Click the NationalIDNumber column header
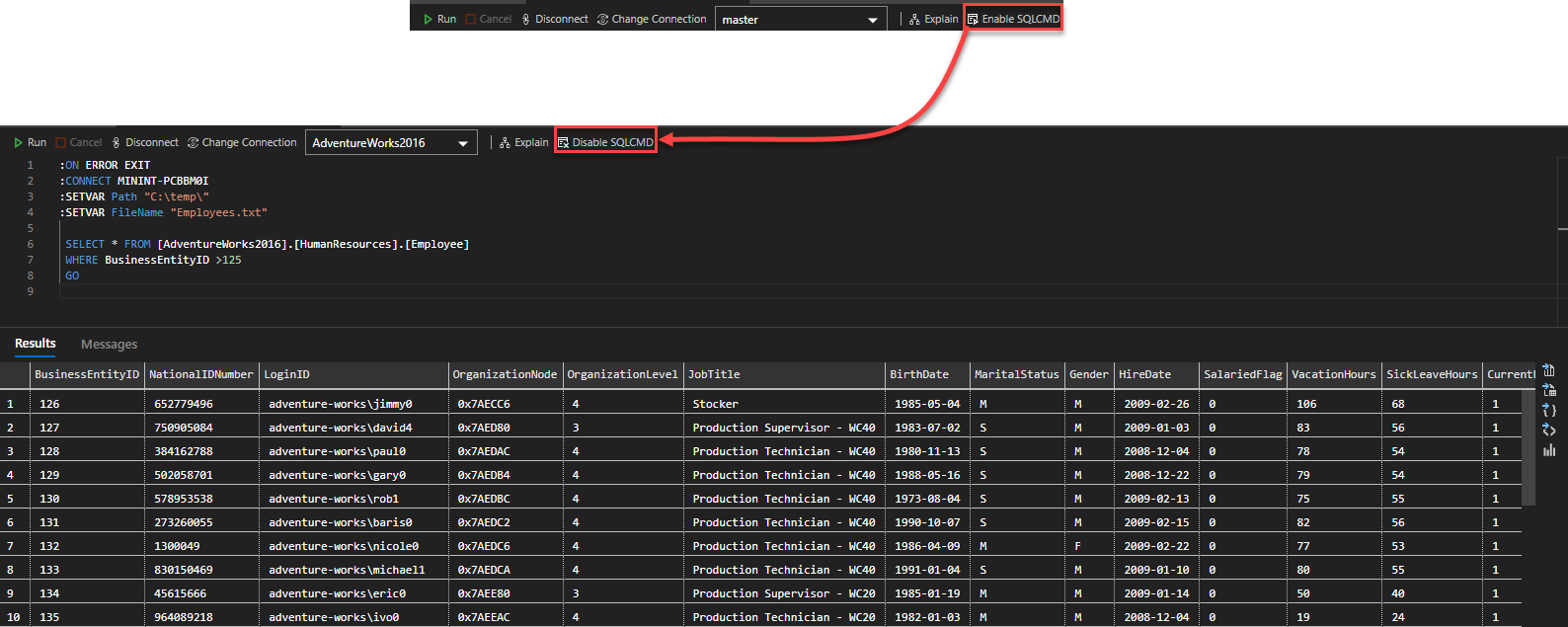This screenshot has width=1568, height=627. click(201, 374)
